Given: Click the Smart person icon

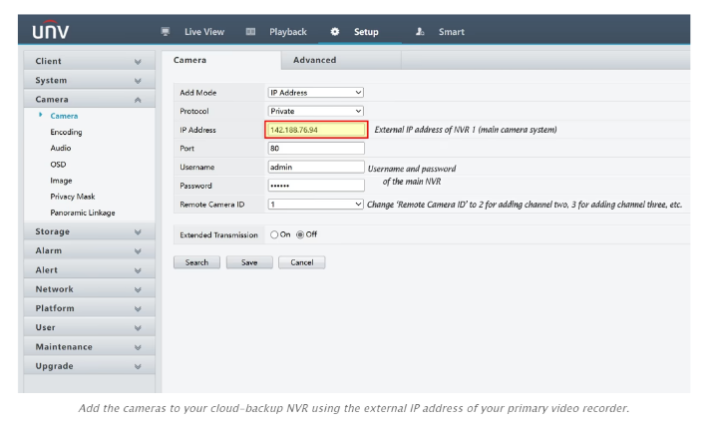Looking at the screenshot, I should (420, 32).
